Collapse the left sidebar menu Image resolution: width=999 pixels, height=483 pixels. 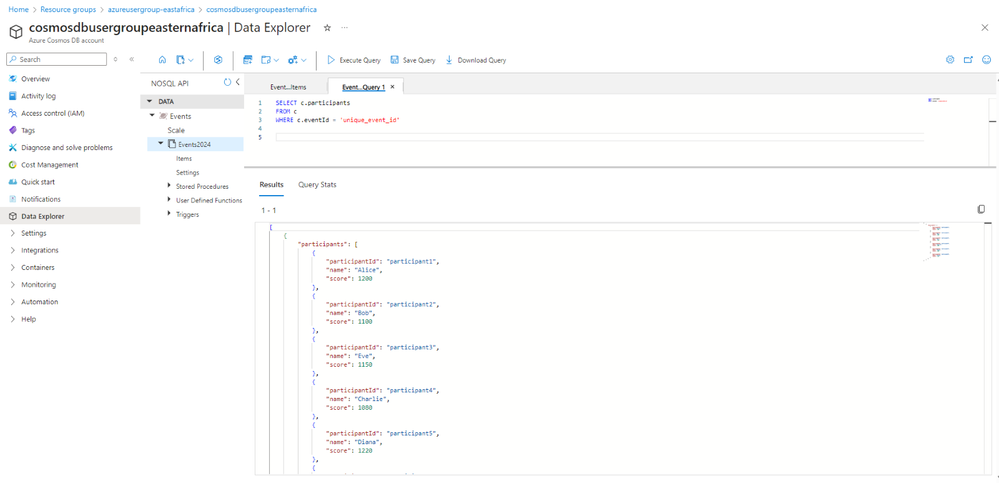coord(132,59)
